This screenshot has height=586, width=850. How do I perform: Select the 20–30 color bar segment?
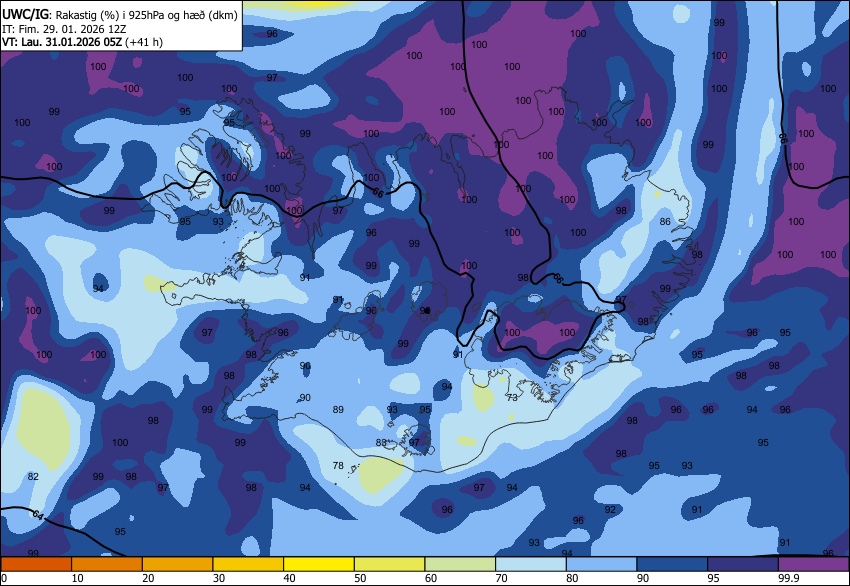177,564
